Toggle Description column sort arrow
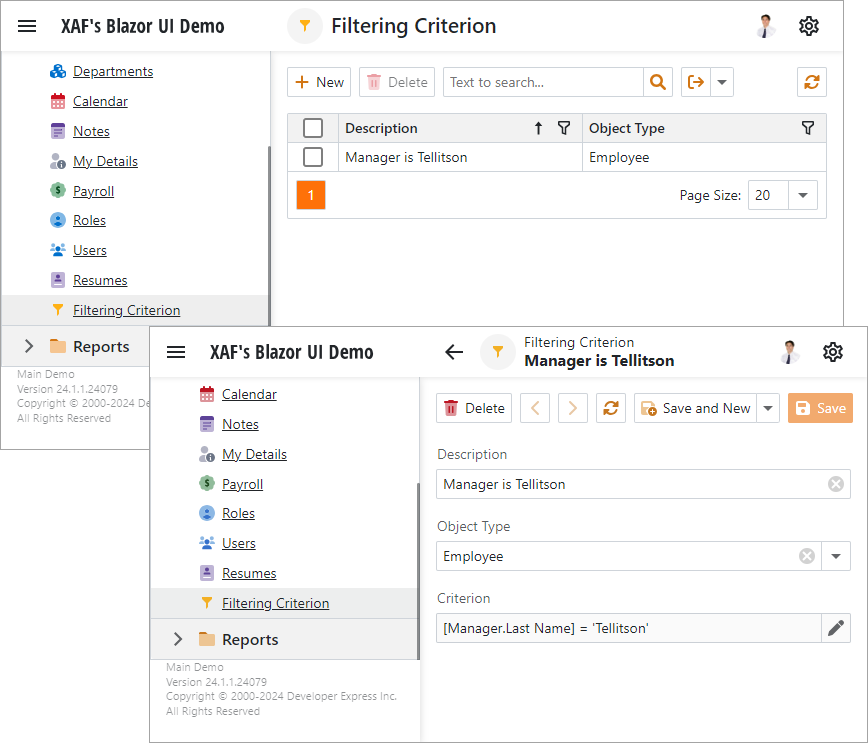The width and height of the screenshot is (868, 743). point(538,128)
